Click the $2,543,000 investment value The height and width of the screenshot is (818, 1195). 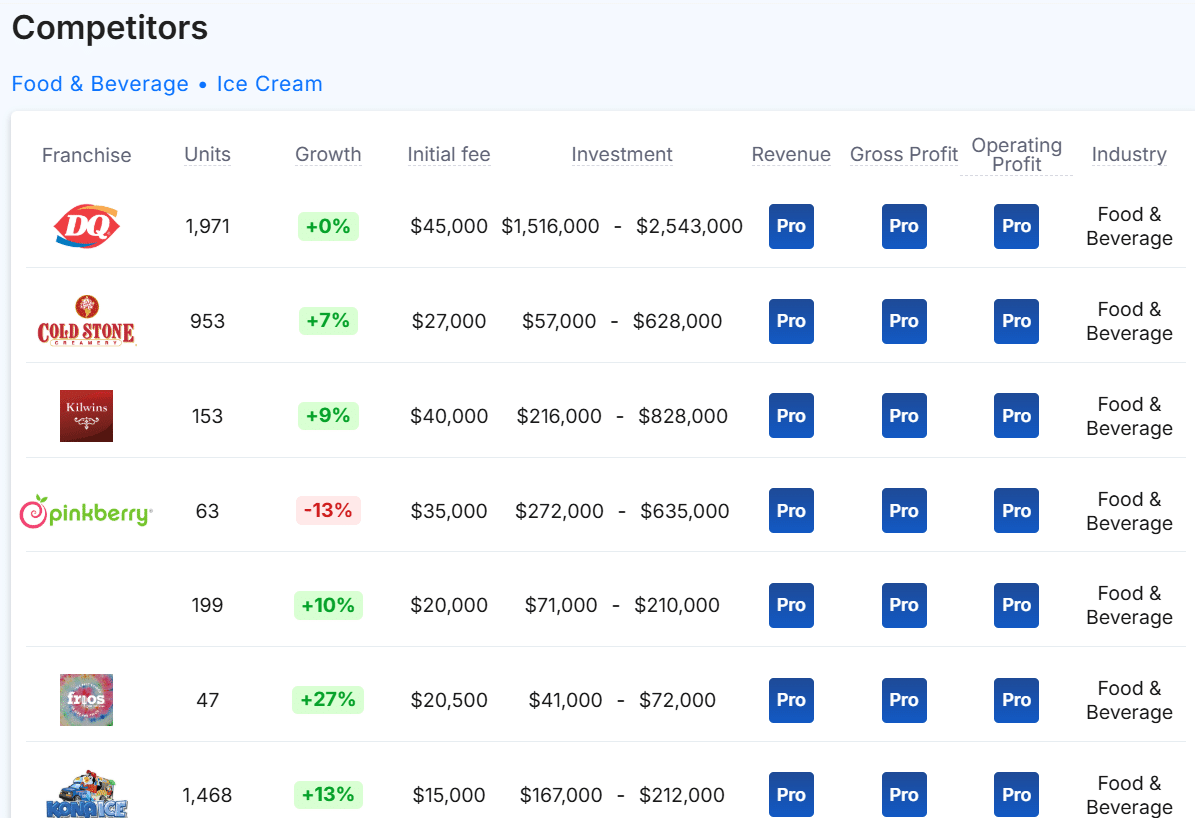click(690, 226)
